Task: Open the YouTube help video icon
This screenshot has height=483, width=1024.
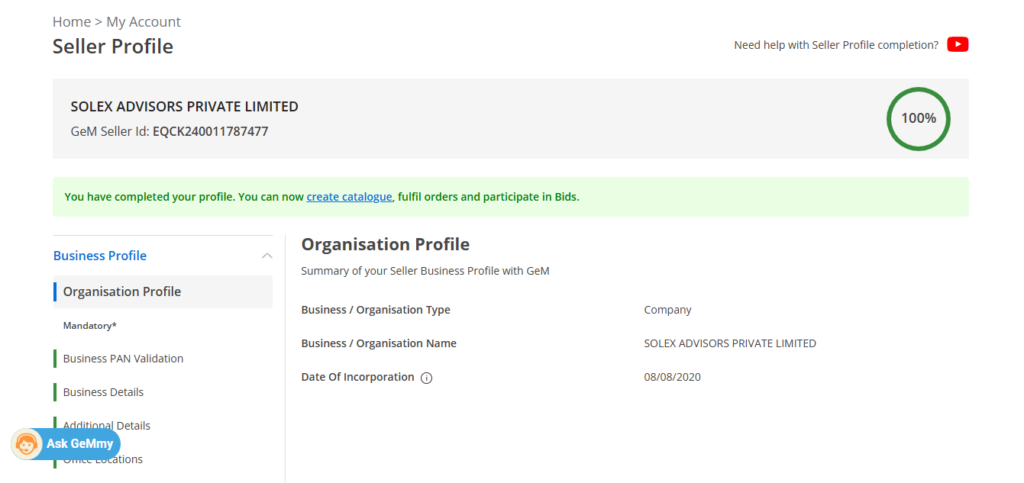Action: pos(957,44)
